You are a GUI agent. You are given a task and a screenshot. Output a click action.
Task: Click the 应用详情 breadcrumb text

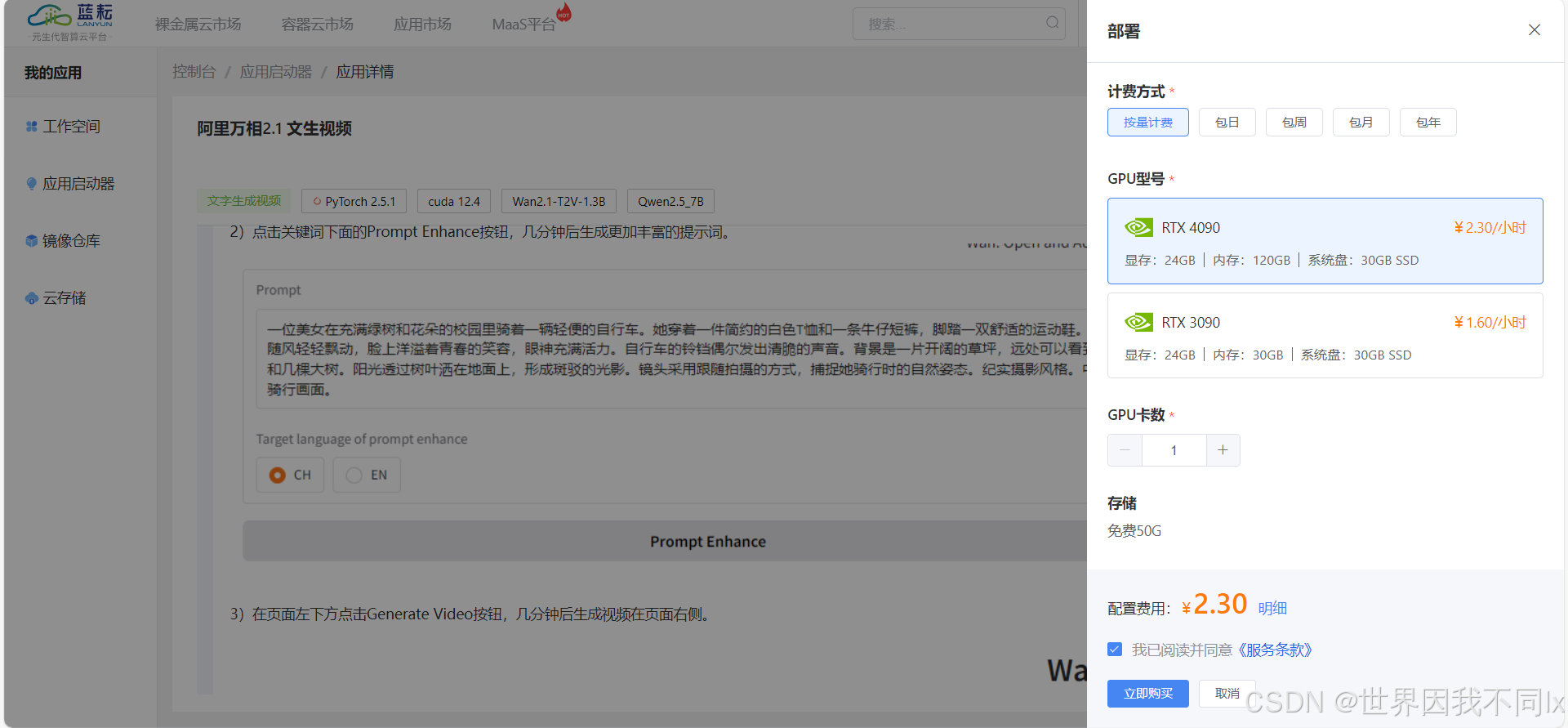pyautogui.click(x=365, y=72)
